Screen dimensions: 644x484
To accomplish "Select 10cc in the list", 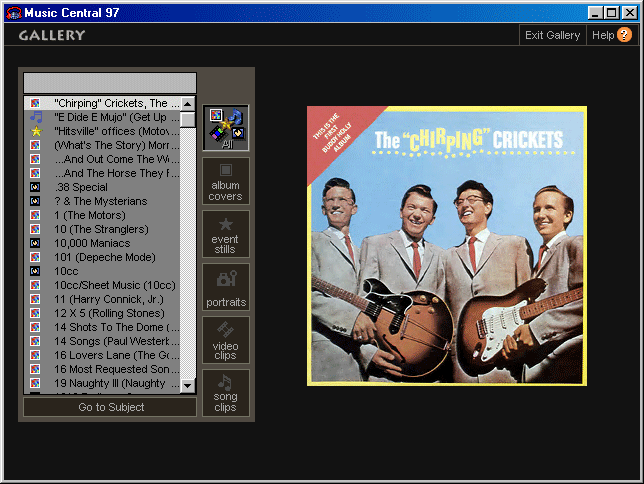I will coord(102,271).
